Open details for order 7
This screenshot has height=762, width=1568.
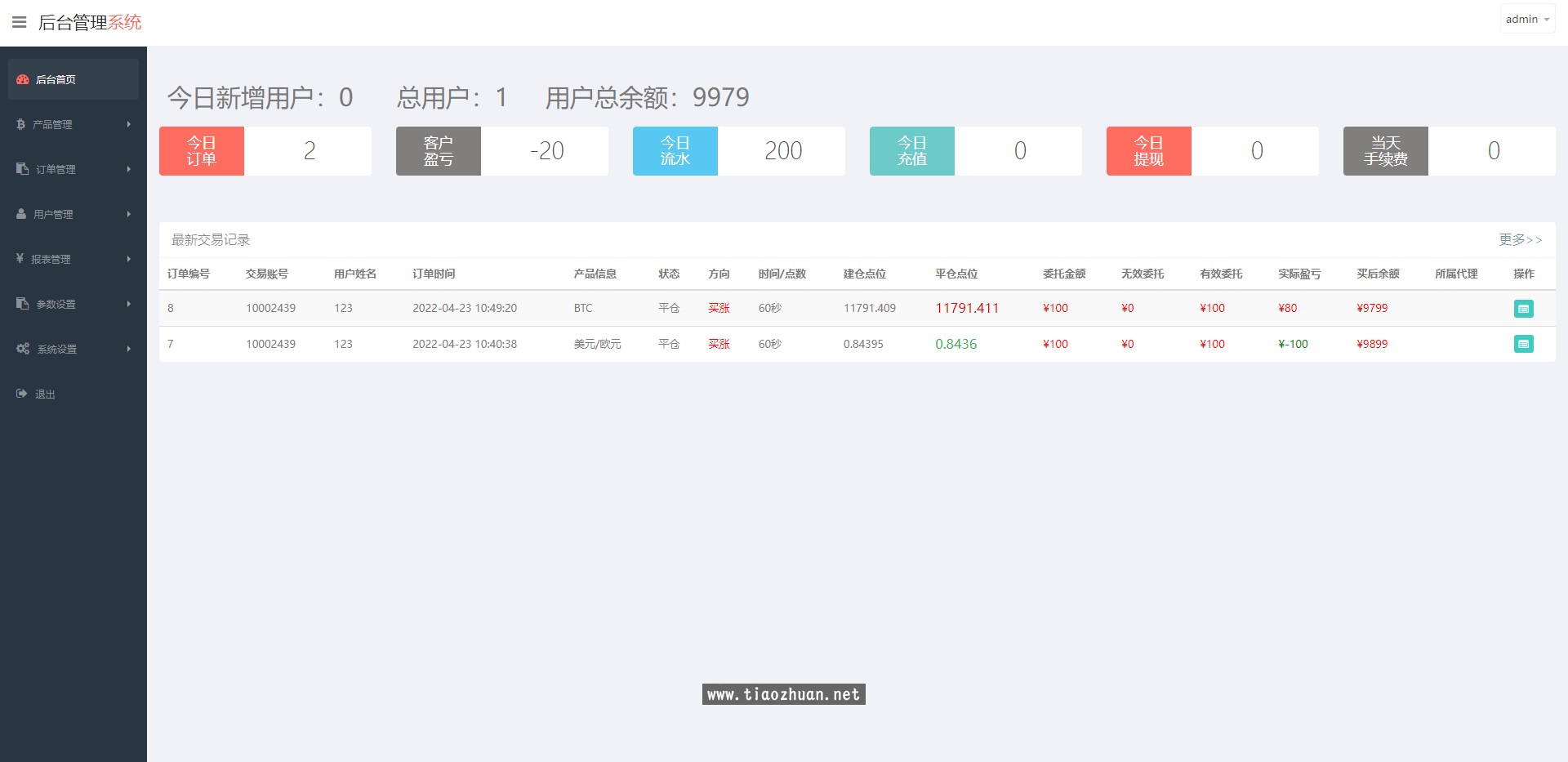[1523, 344]
